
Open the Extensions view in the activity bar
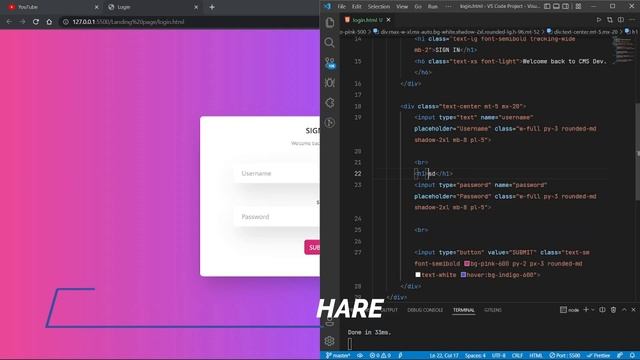click(x=330, y=103)
